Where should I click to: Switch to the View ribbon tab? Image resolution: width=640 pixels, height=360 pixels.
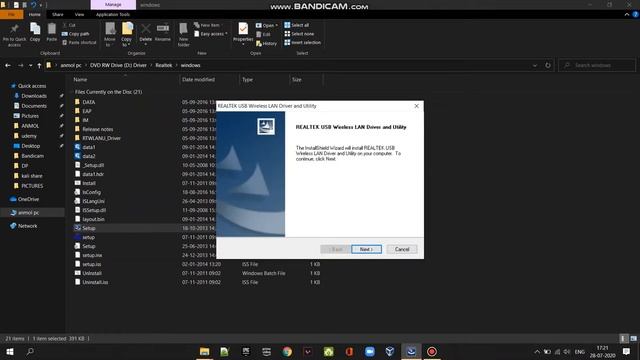[79, 15]
